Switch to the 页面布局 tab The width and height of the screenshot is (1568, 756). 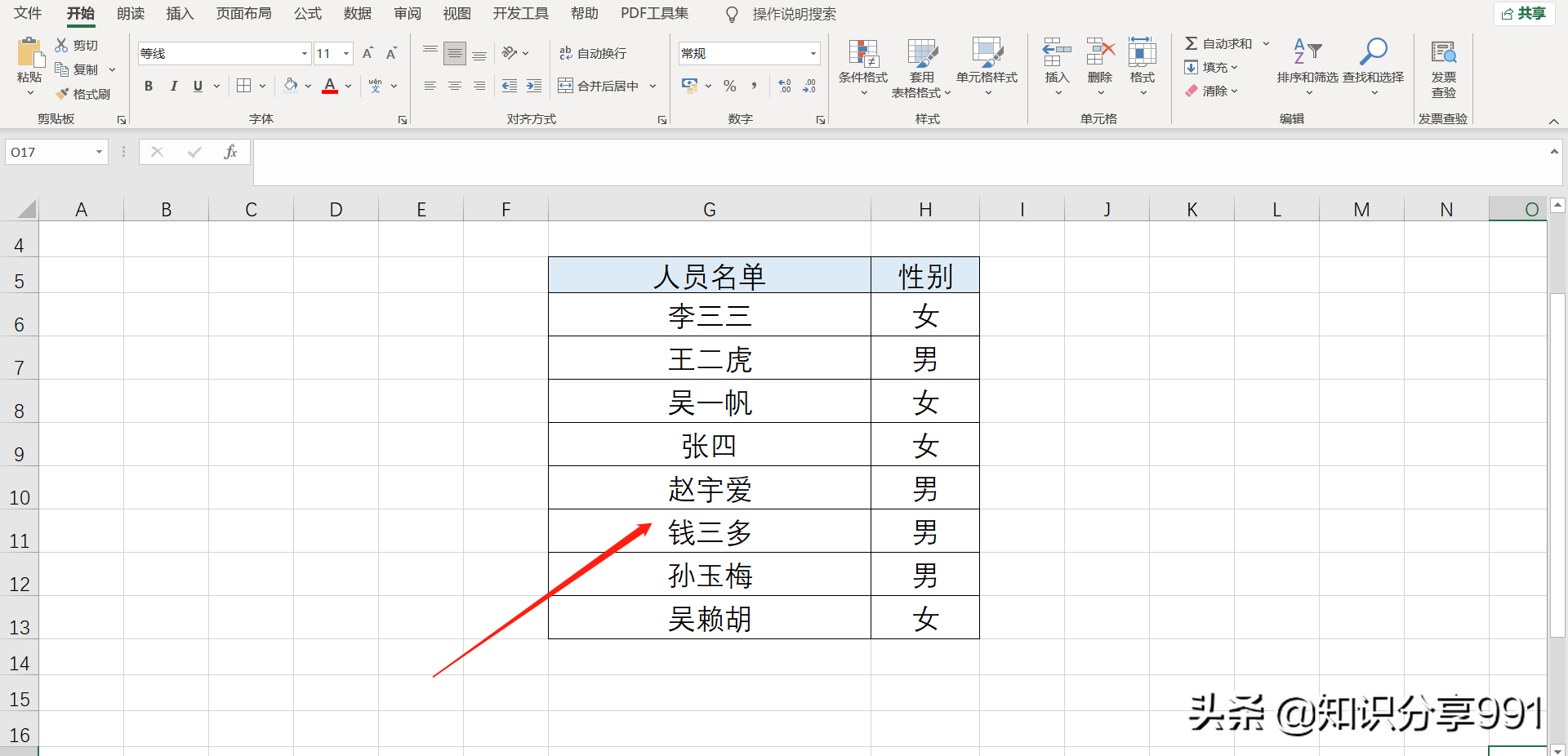[x=243, y=13]
